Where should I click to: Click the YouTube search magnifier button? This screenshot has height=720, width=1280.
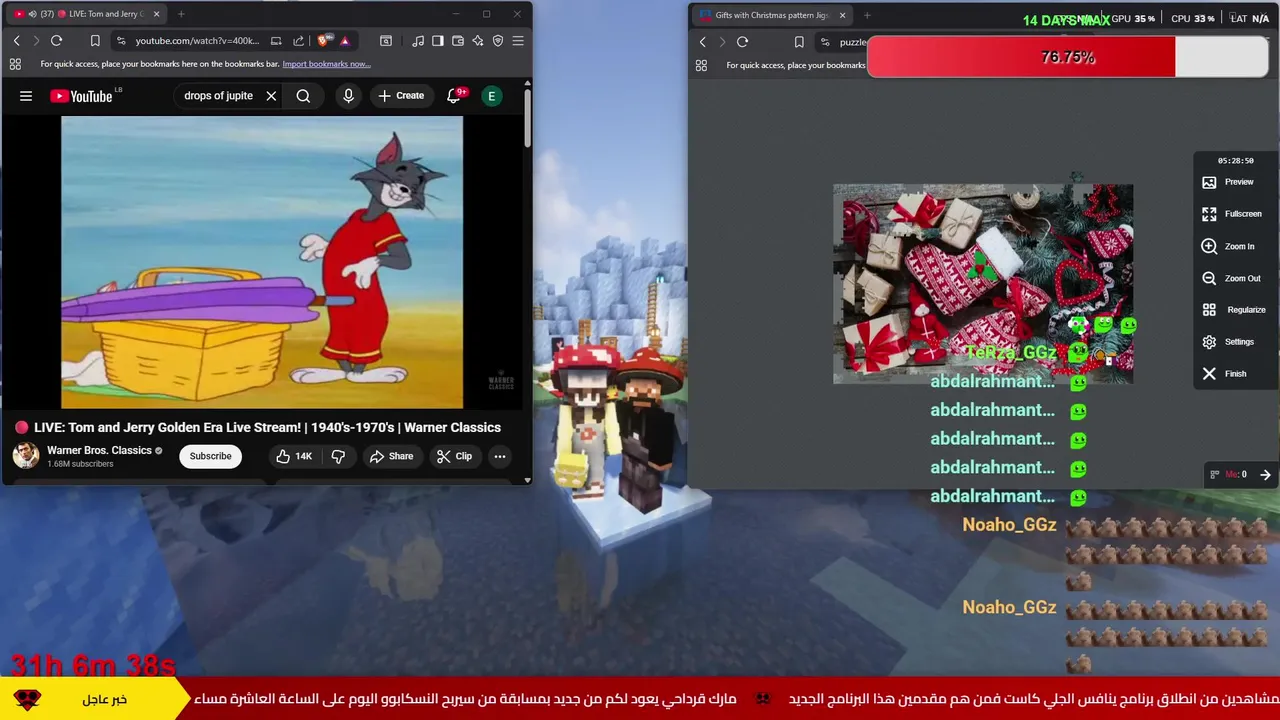click(303, 96)
